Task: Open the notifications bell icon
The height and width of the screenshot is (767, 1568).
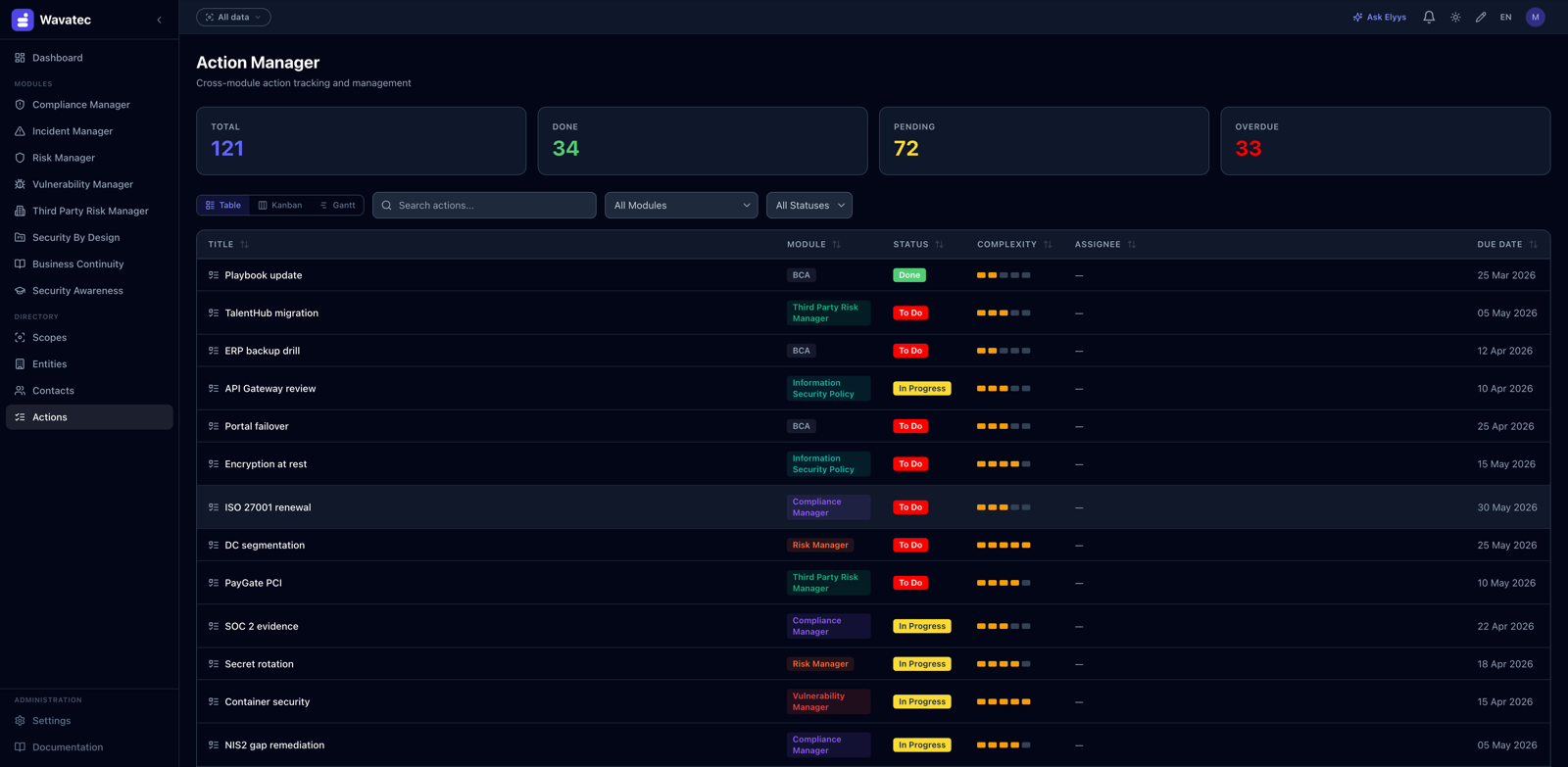Action: coord(1429,17)
